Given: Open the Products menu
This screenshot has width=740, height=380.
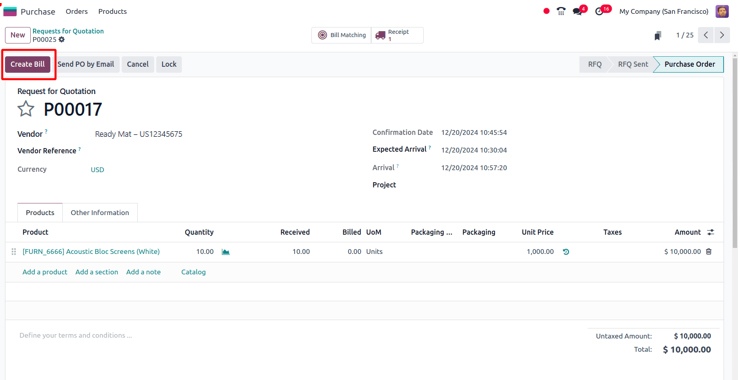Looking at the screenshot, I should pyautogui.click(x=112, y=11).
